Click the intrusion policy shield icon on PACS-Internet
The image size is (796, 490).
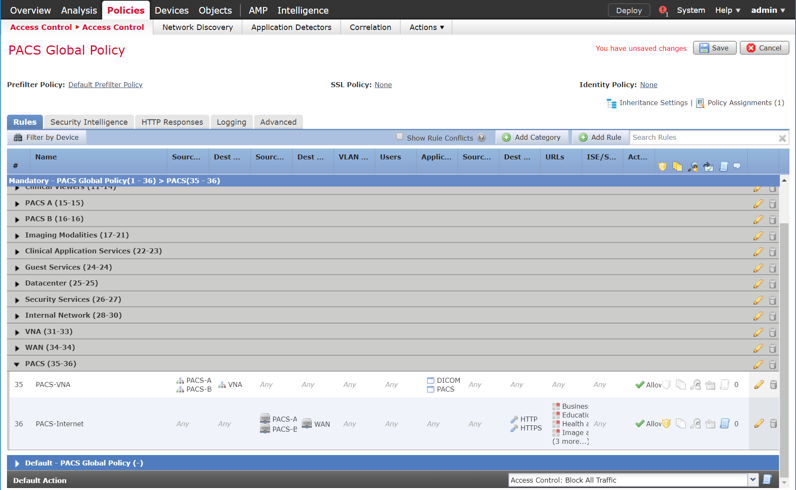pyautogui.click(x=666, y=424)
